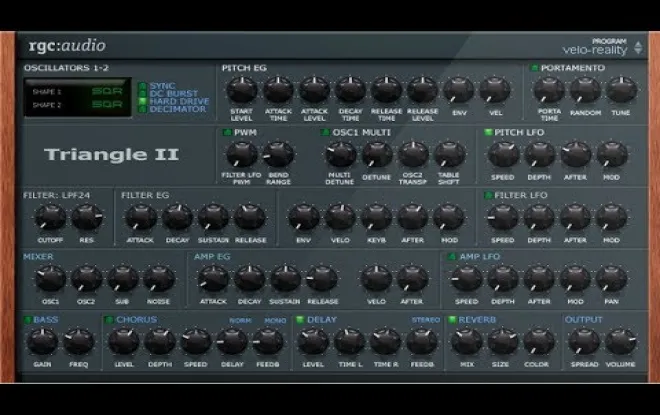Screen dimensions: 660x415
Task: Enable the DECIMATOR LED
Action: 143,109
